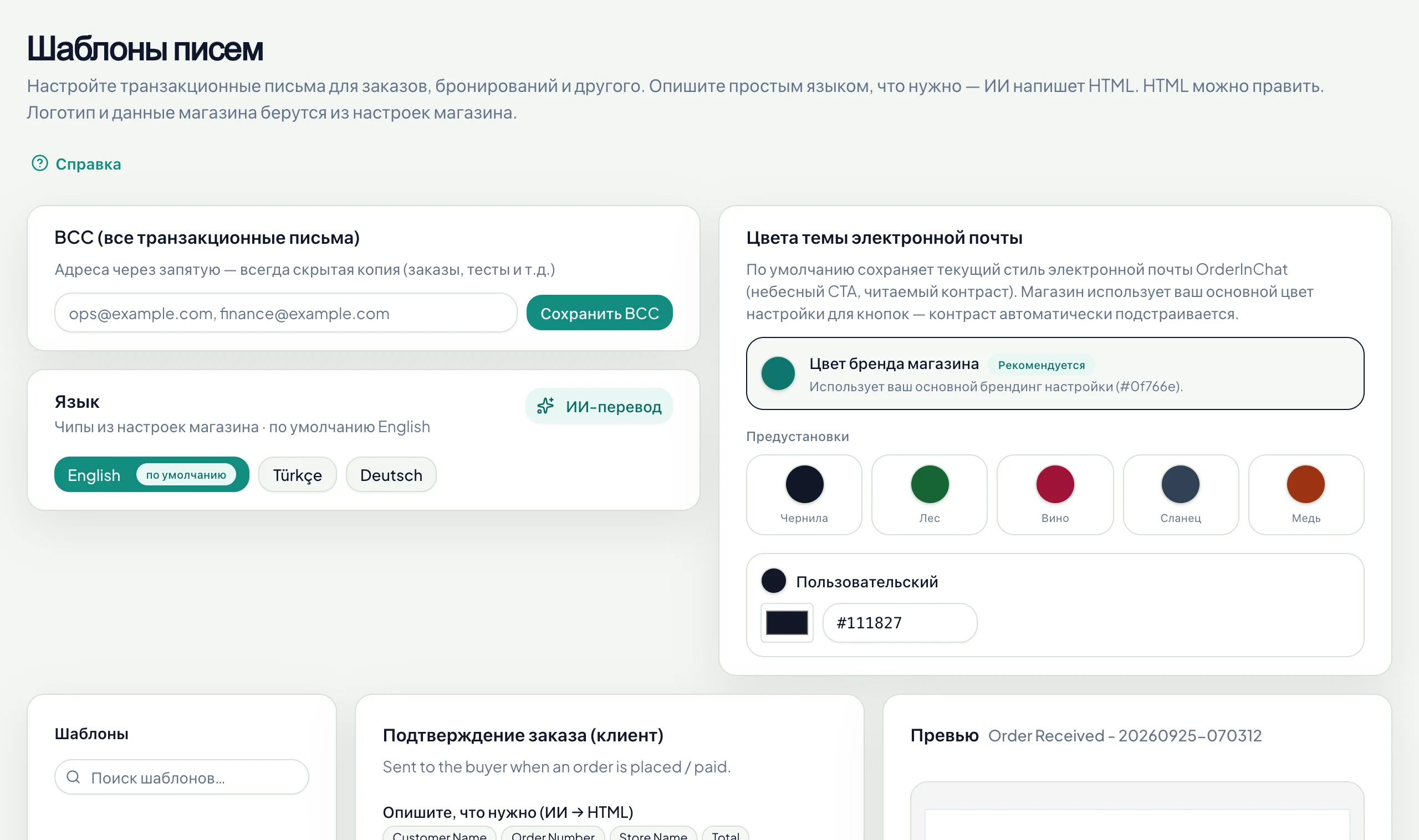The image size is (1419, 840).
Task: Pick the Вино red preset
Action: tap(1055, 495)
